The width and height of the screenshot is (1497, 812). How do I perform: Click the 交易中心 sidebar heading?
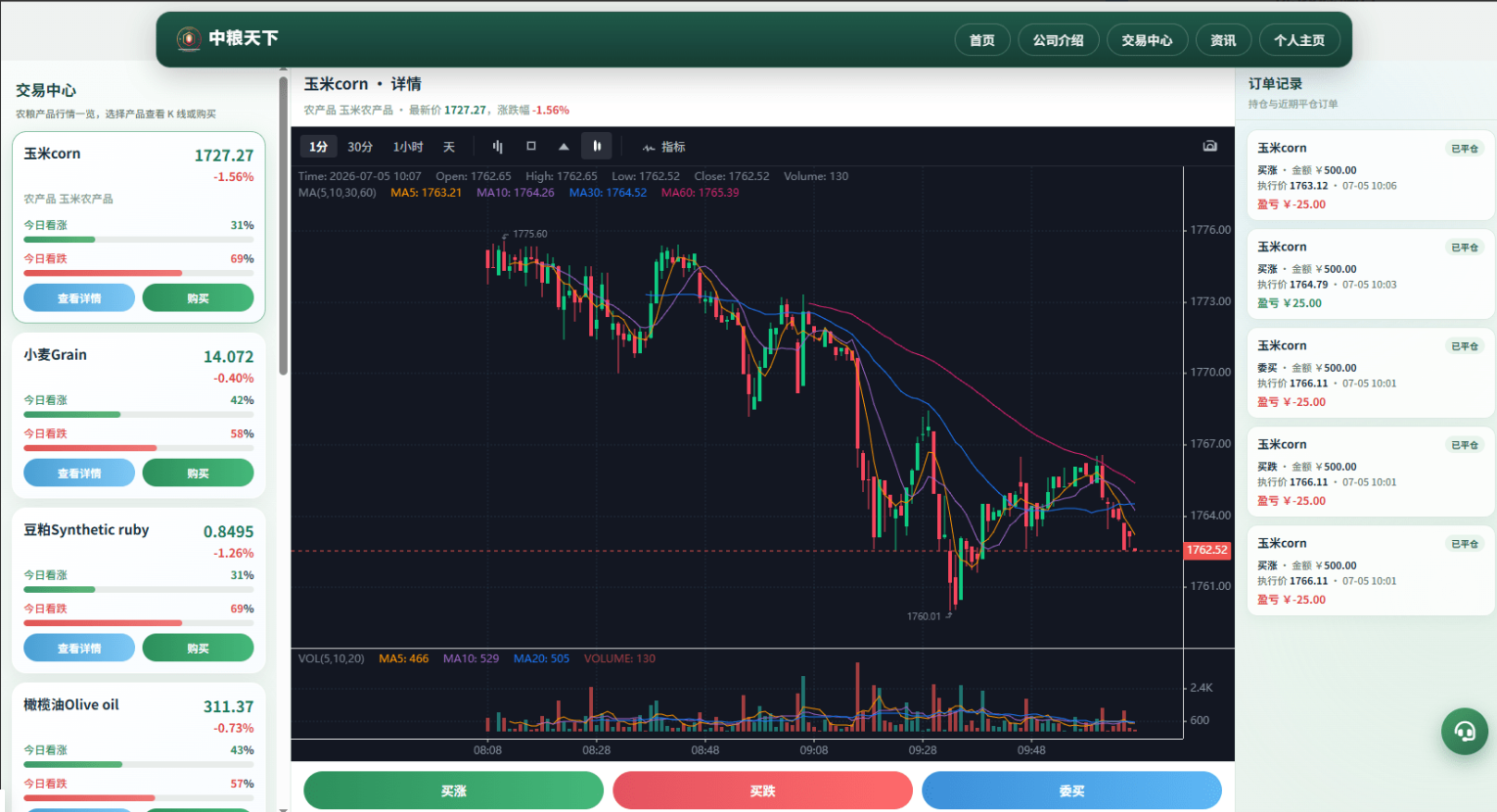(x=46, y=90)
